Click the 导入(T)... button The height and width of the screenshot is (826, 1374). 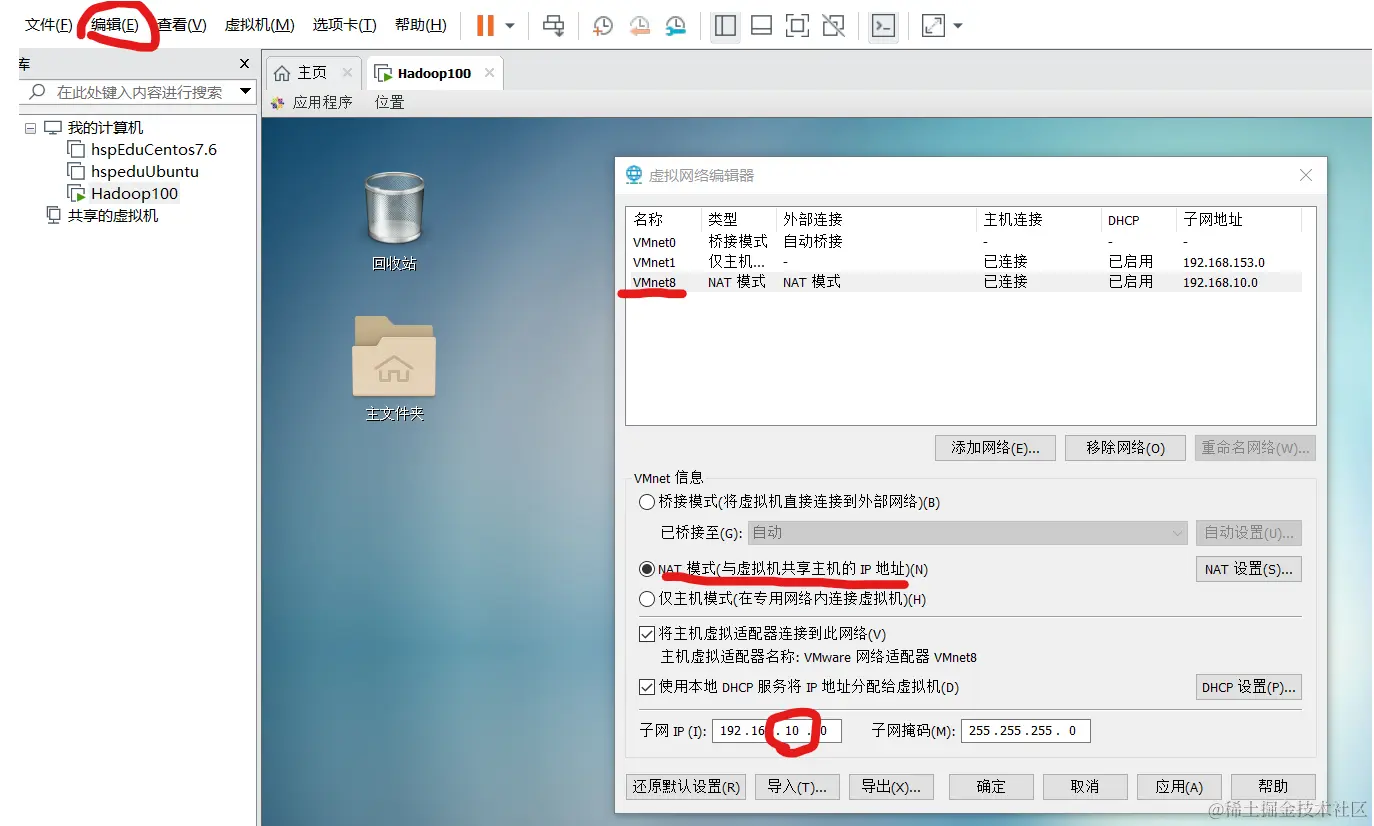click(797, 787)
